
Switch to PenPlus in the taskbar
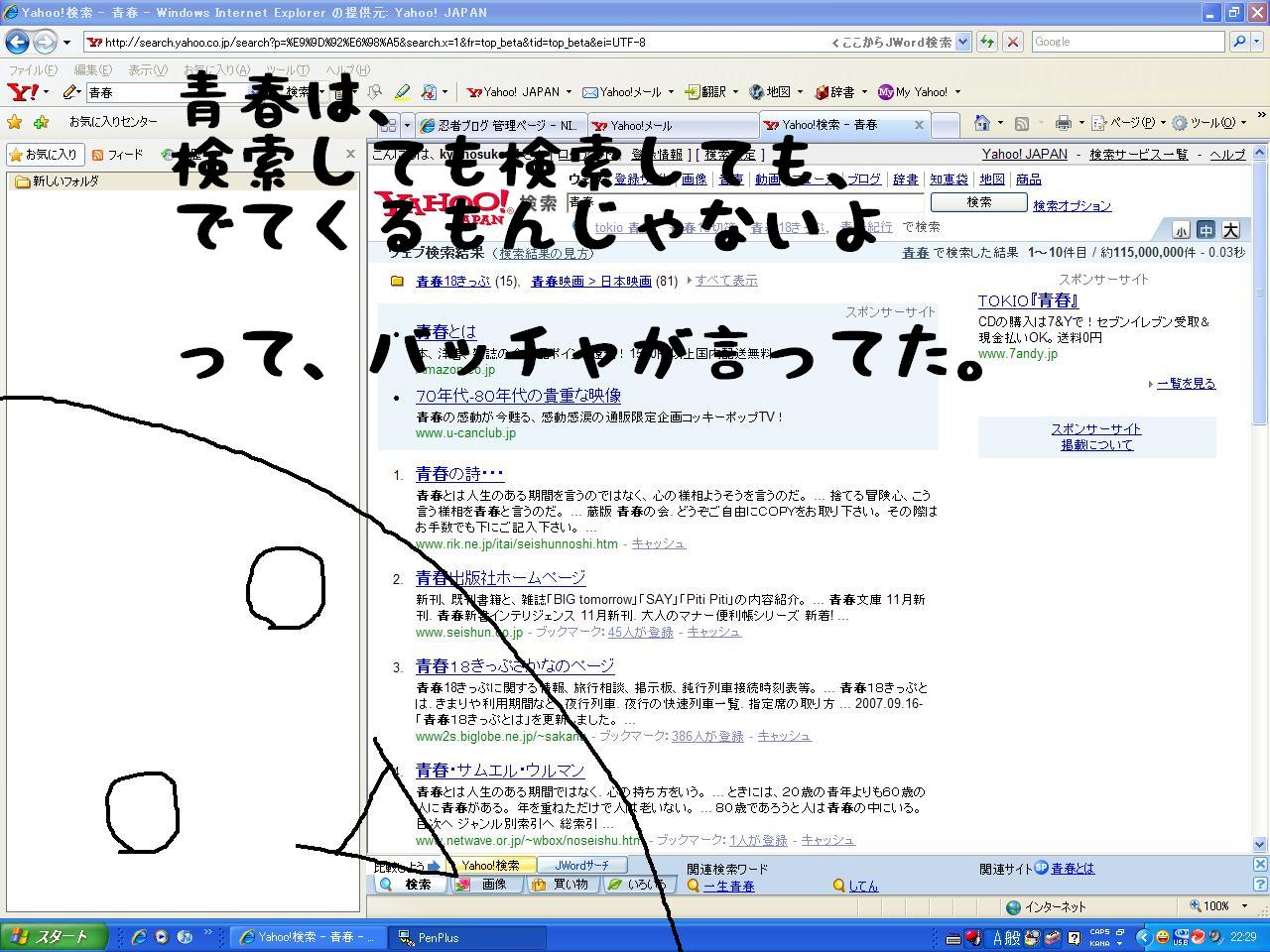(466, 936)
